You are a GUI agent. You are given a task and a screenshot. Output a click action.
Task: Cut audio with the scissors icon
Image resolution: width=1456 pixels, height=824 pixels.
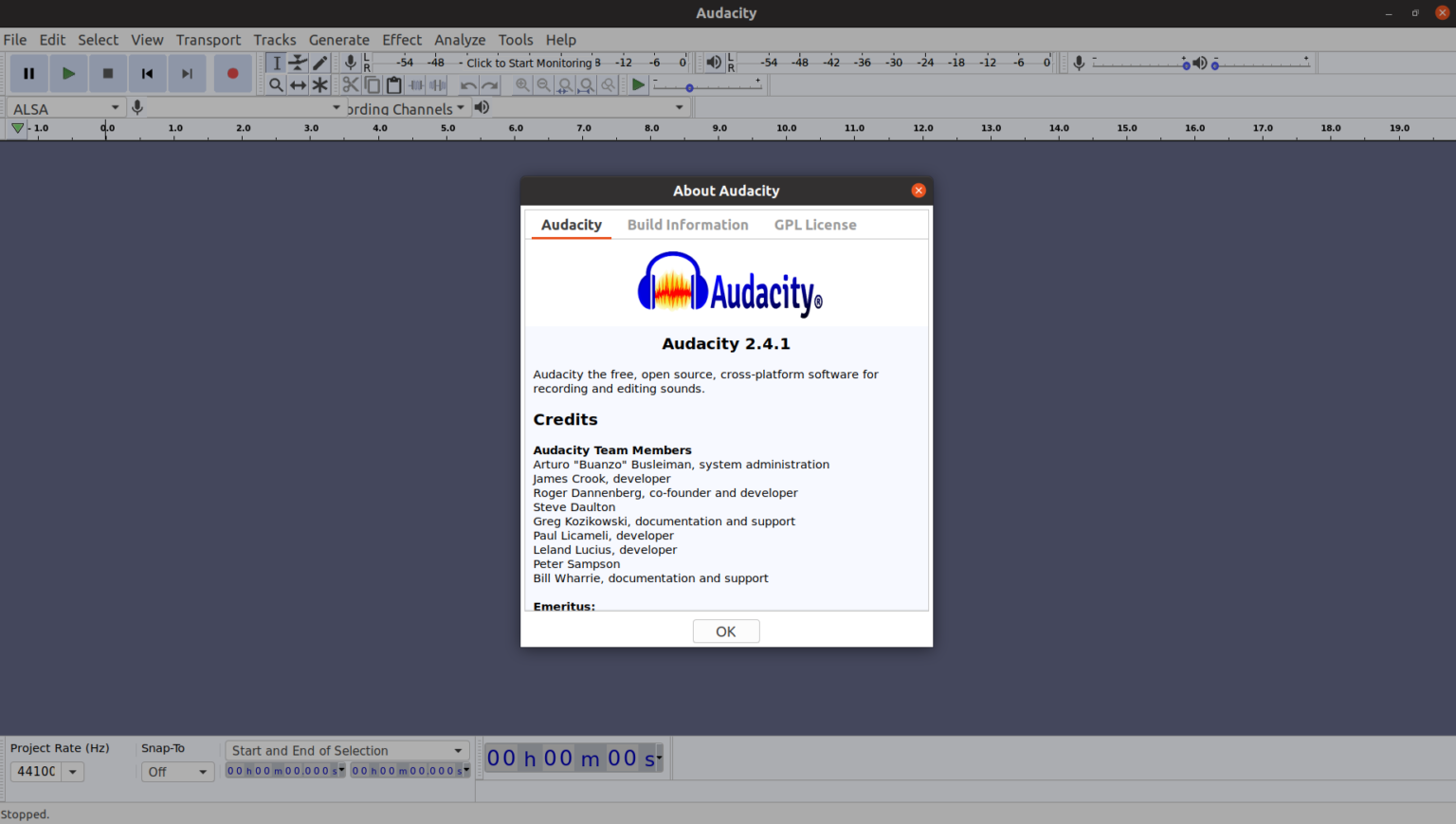coord(350,84)
